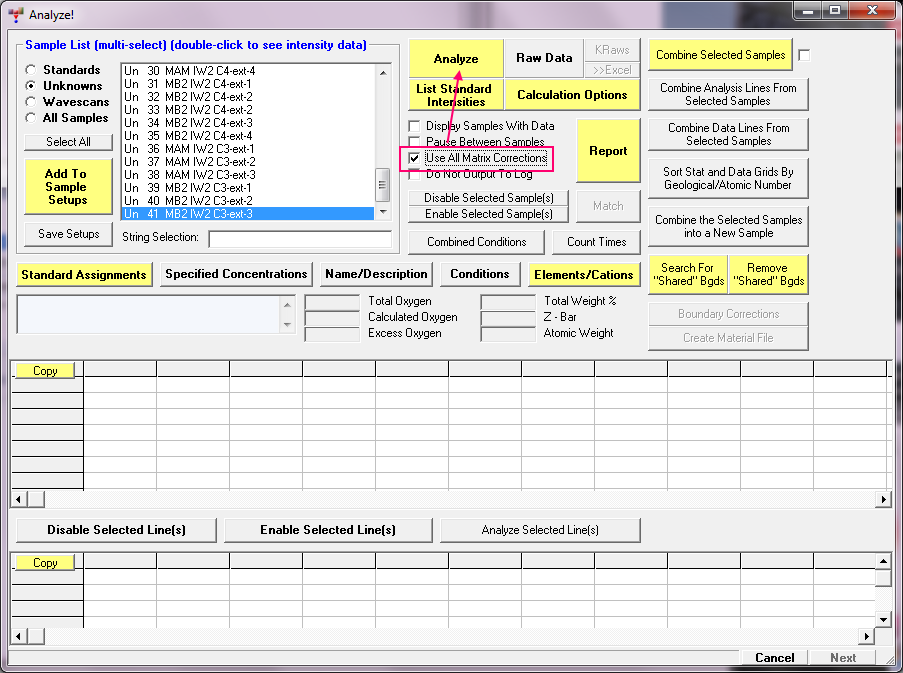Check the box beside Combine Selected Samples

tap(804, 56)
